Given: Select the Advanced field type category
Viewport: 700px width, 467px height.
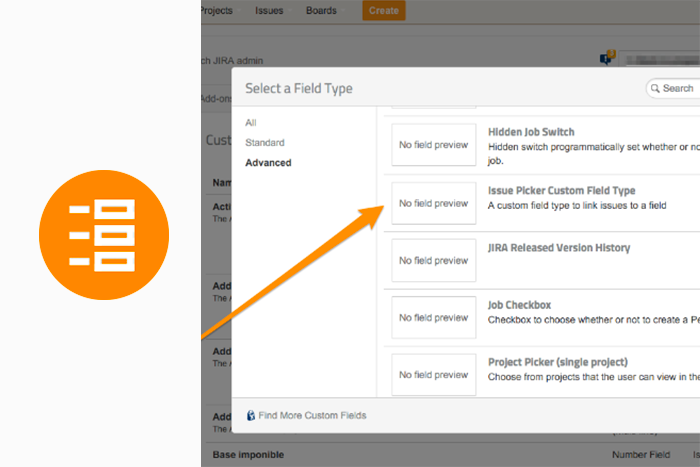Looking at the screenshot, I should [x=268, y=163].
